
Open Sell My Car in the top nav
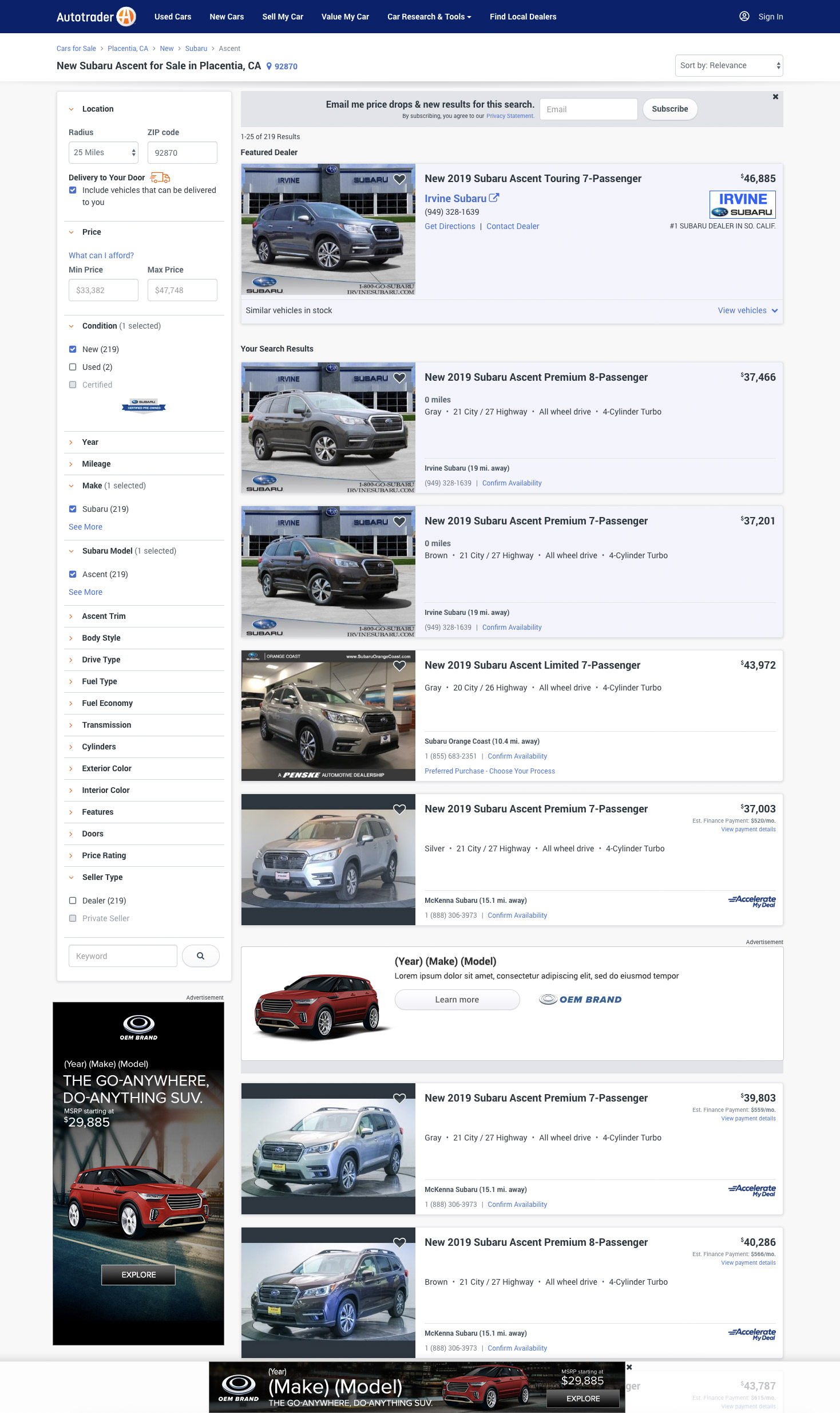pos(283,17)
